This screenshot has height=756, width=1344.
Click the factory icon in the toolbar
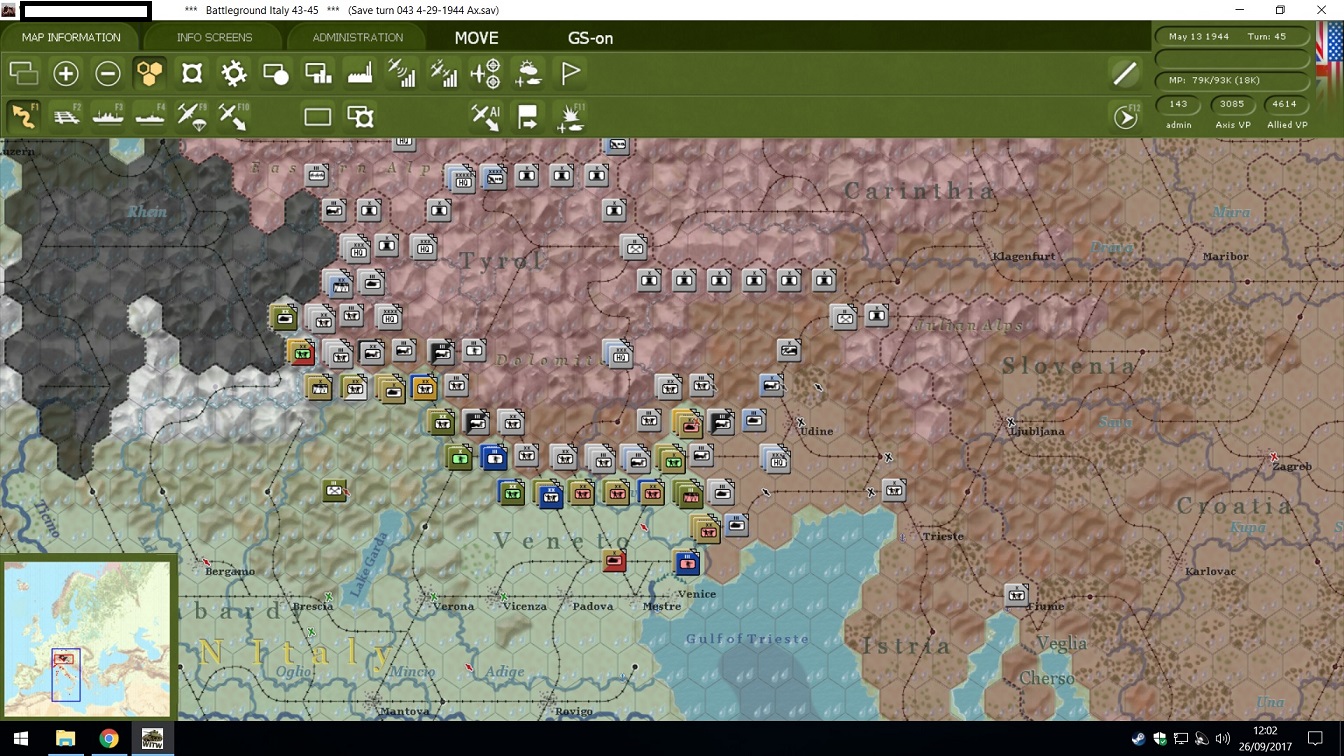(360, 73)
